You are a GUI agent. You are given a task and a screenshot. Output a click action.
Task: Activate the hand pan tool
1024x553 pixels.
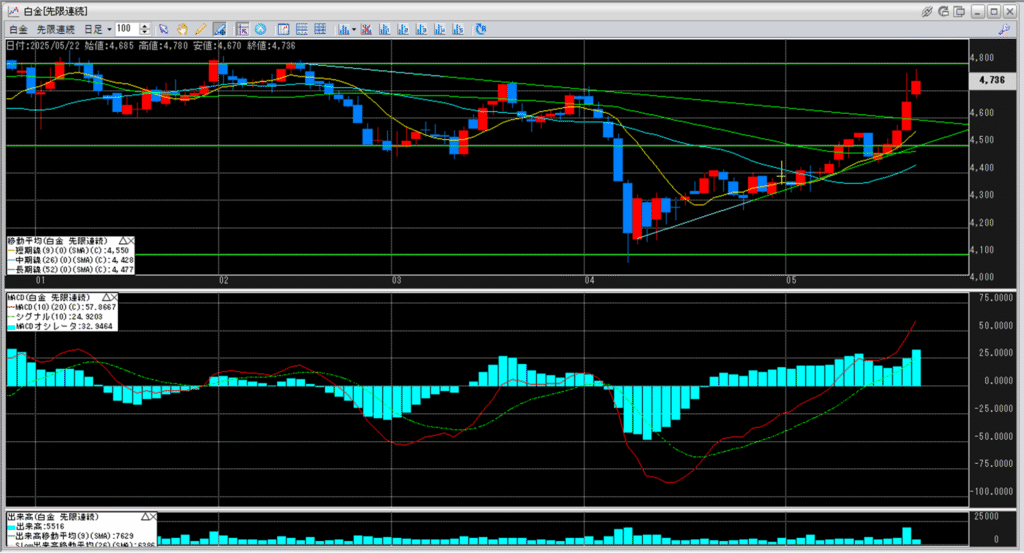pos(183,29)
